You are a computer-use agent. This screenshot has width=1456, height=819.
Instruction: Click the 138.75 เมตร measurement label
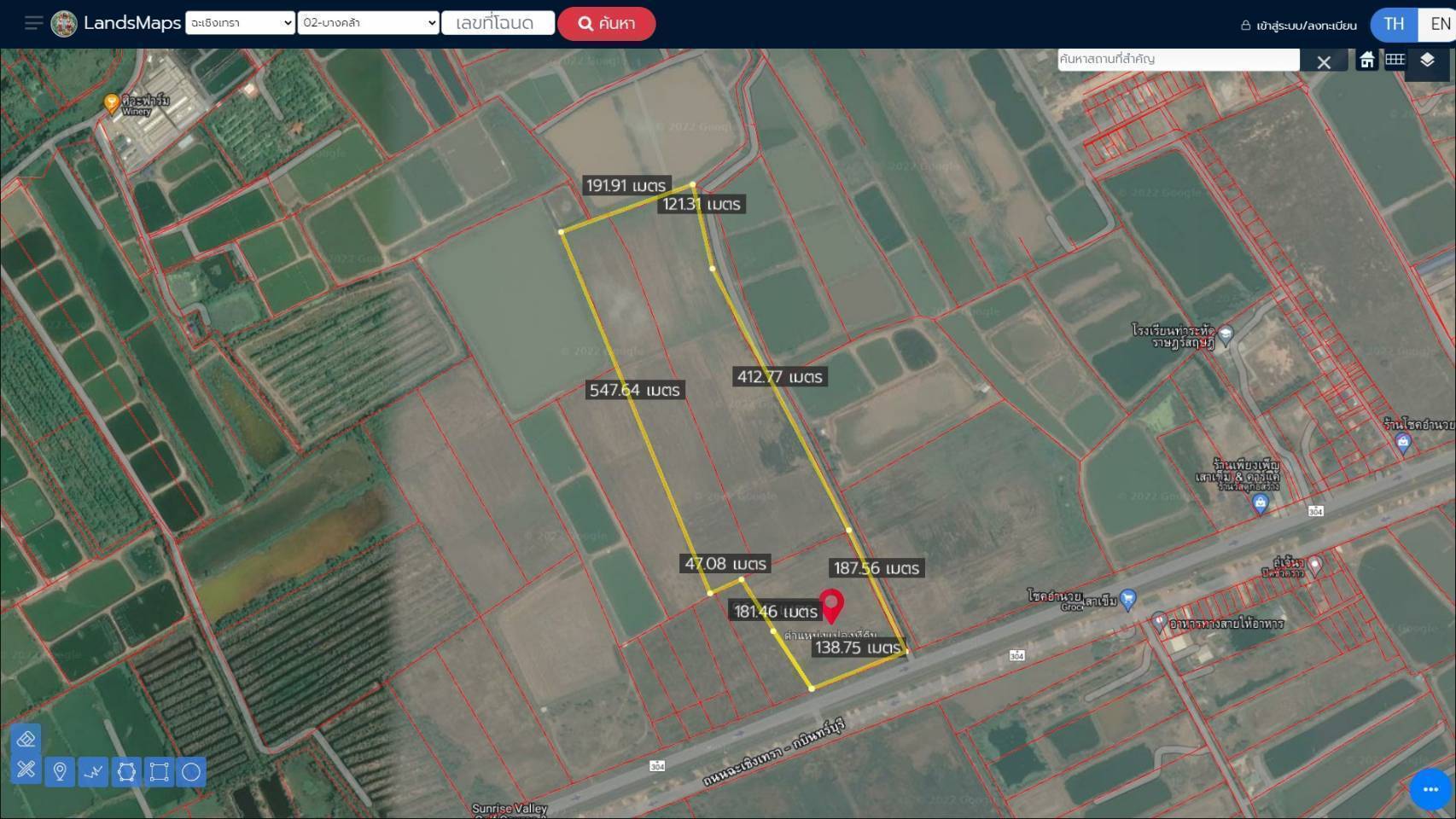coord(858,647)
